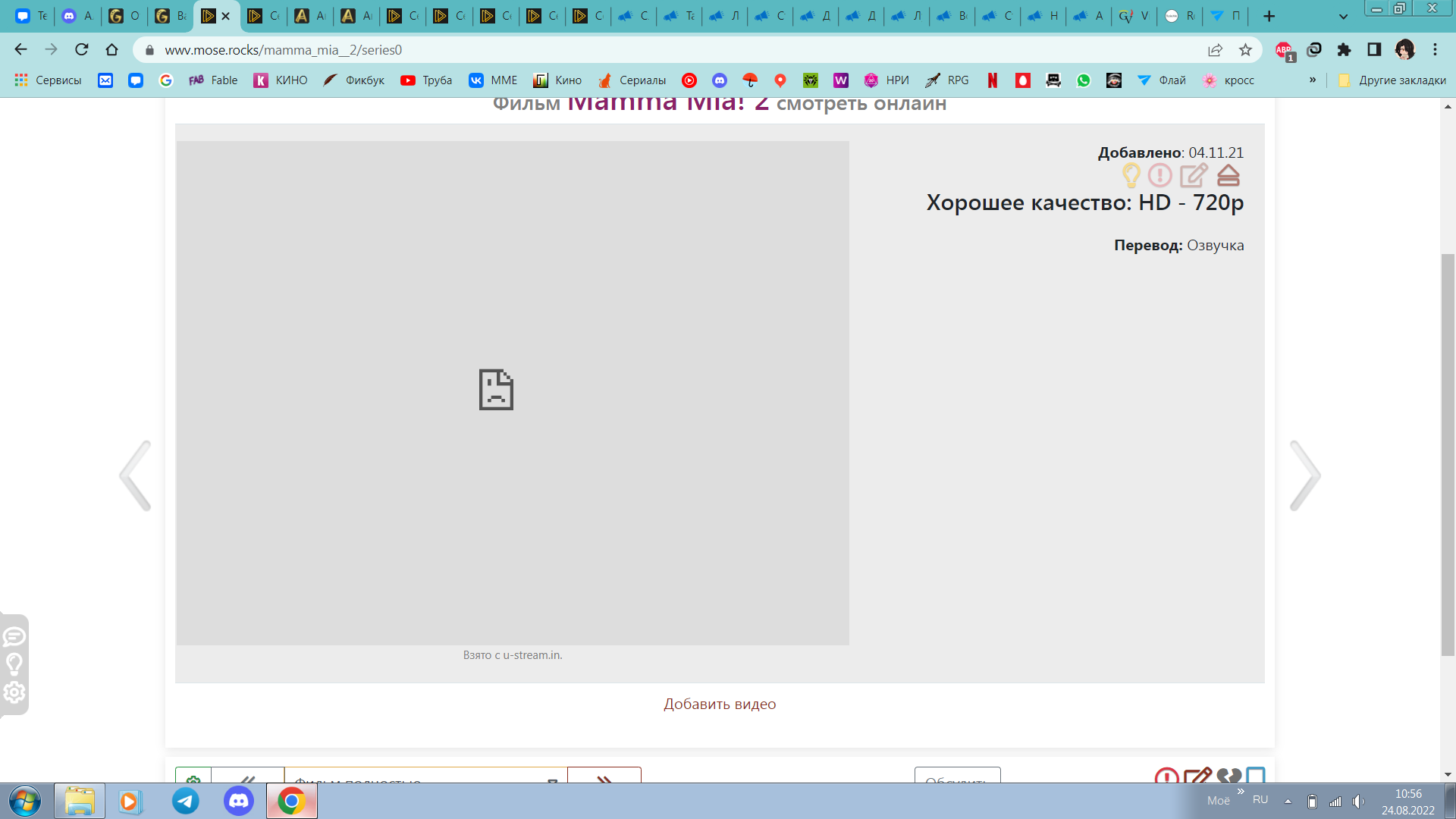
Task: Switch to the first Te tab
Action: click(31, 16)
